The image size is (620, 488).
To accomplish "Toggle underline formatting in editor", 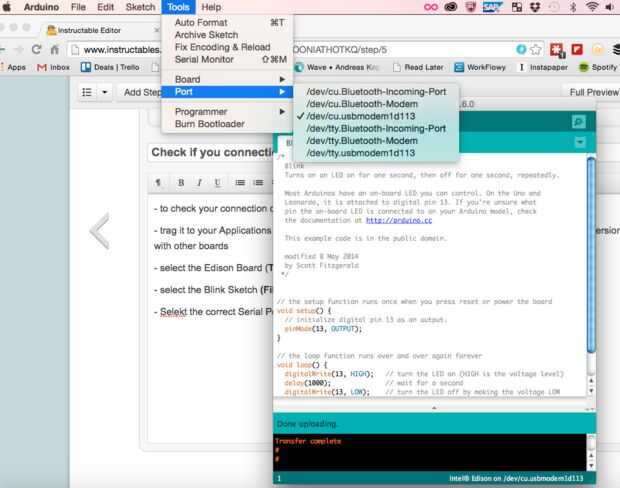I will (x=217, y=183).
